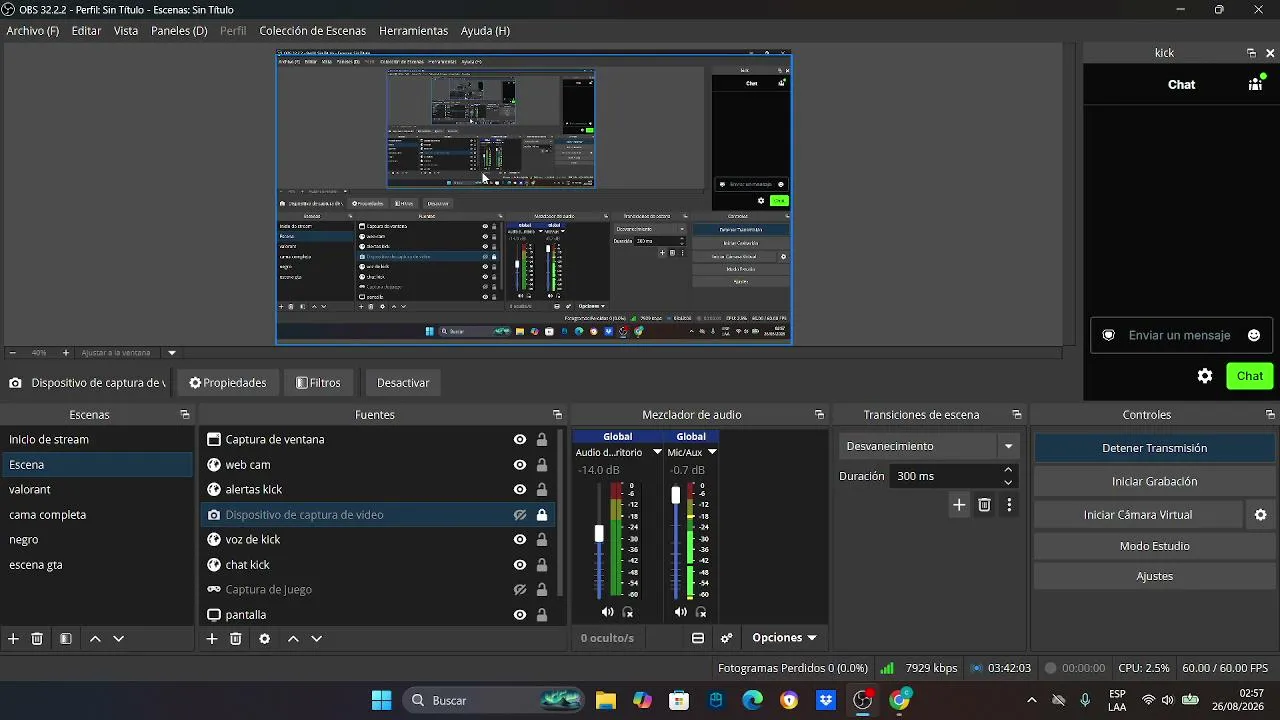Increase the transition duration with the up arrow
Screen dimensions: 1280x720
(x=1008, y=470)
